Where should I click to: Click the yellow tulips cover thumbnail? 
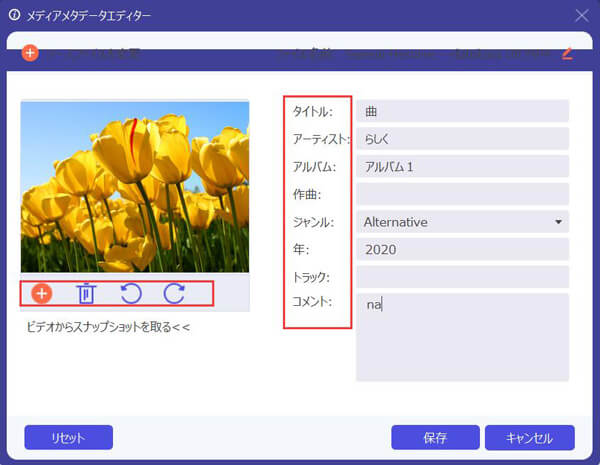point(135,186)
